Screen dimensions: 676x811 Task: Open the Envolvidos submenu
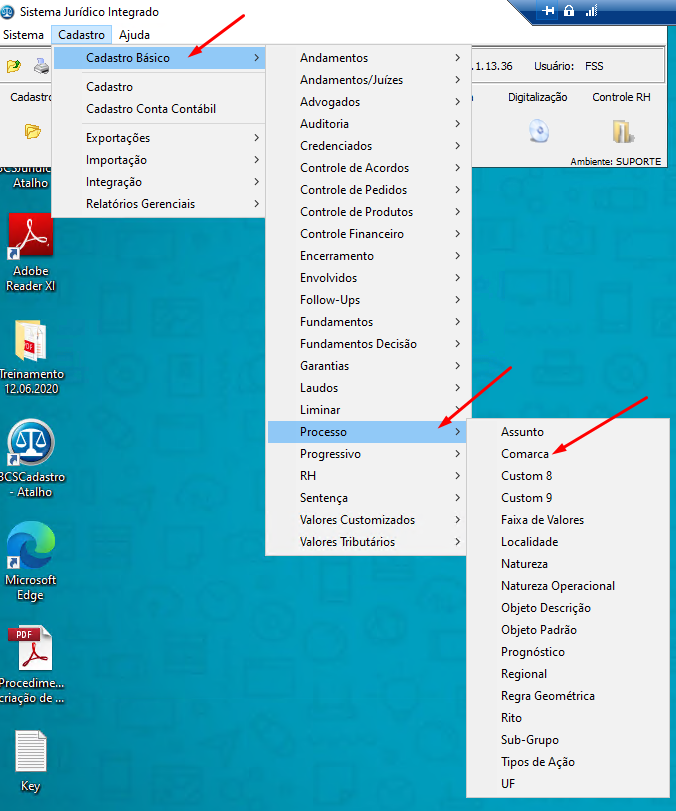[368, 278]
